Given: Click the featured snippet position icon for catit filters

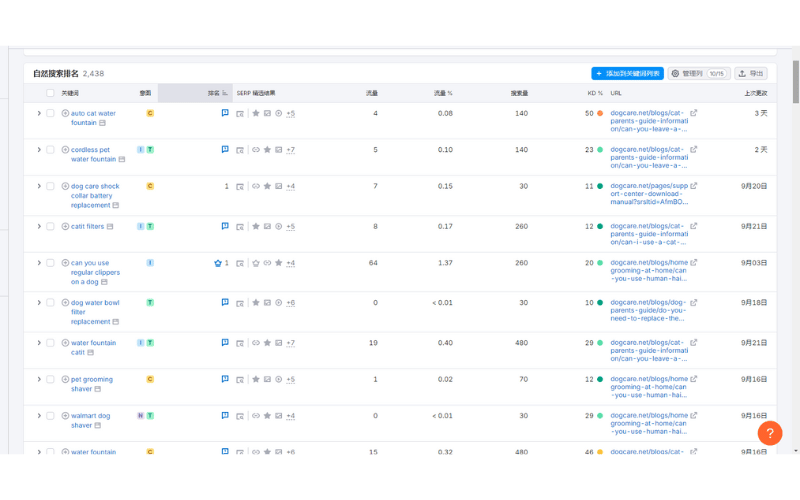Looking at the screenshot, I should tap(225, 226).
